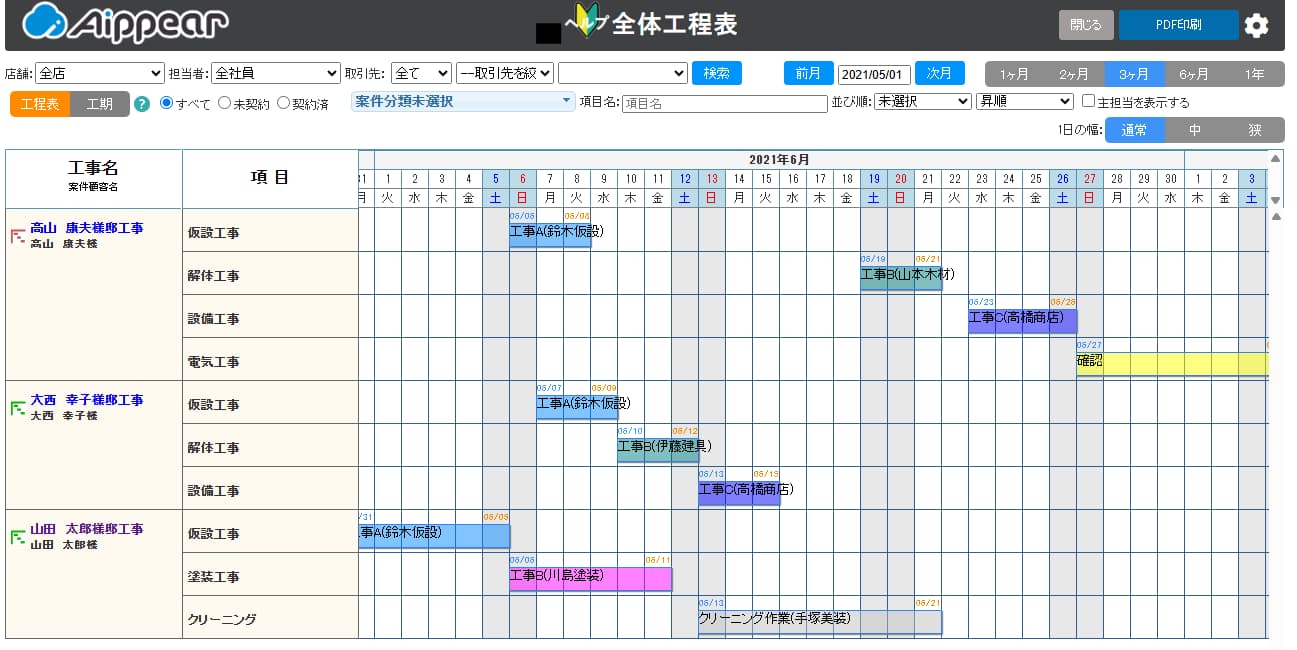Screen dimensions: 1297x650
Task: Select 高山's 工事C(高橋商店) purple bar
Action: pyautogui.click(x=1022, y=321)
